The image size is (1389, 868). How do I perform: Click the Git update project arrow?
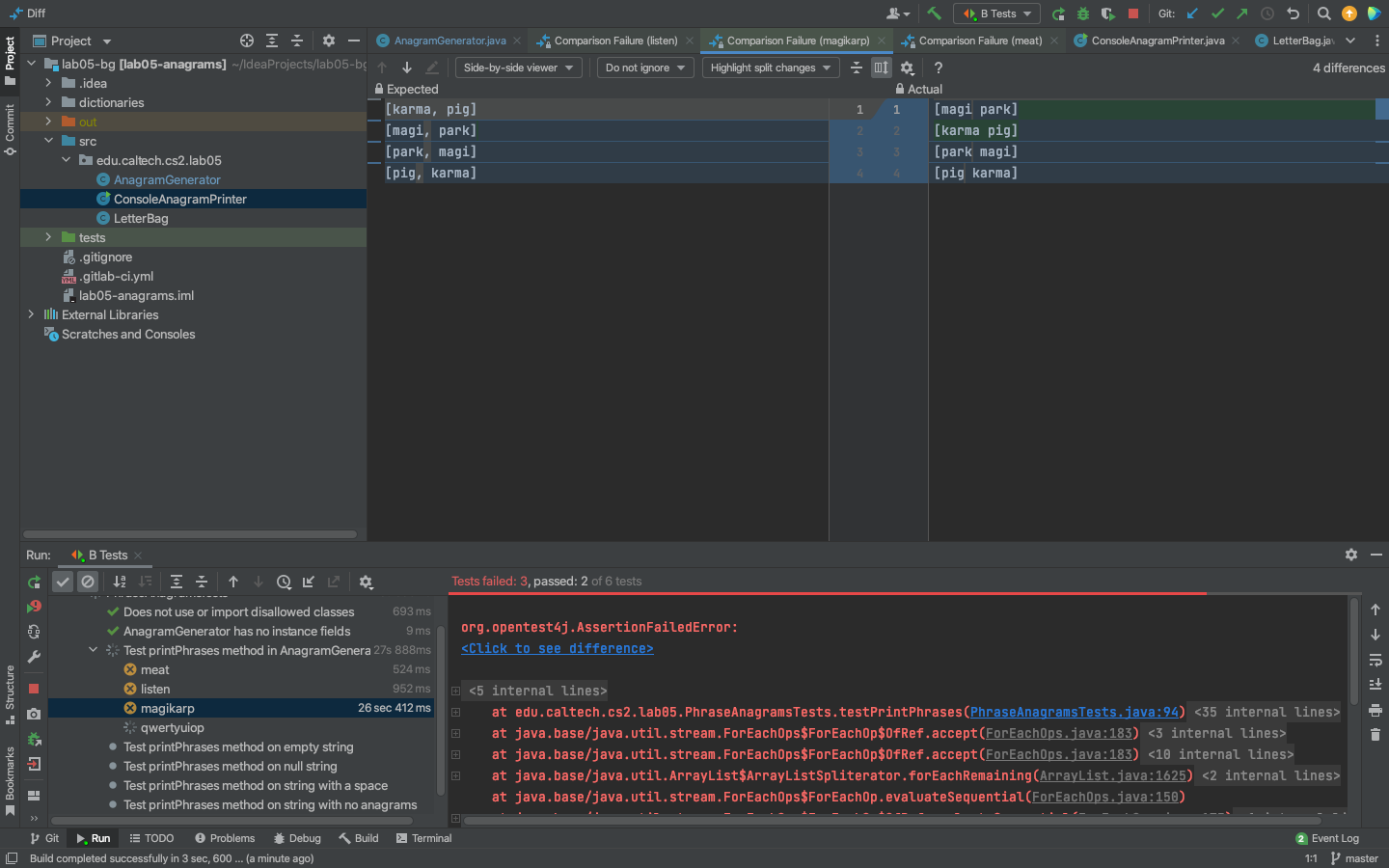(1192, 14)
